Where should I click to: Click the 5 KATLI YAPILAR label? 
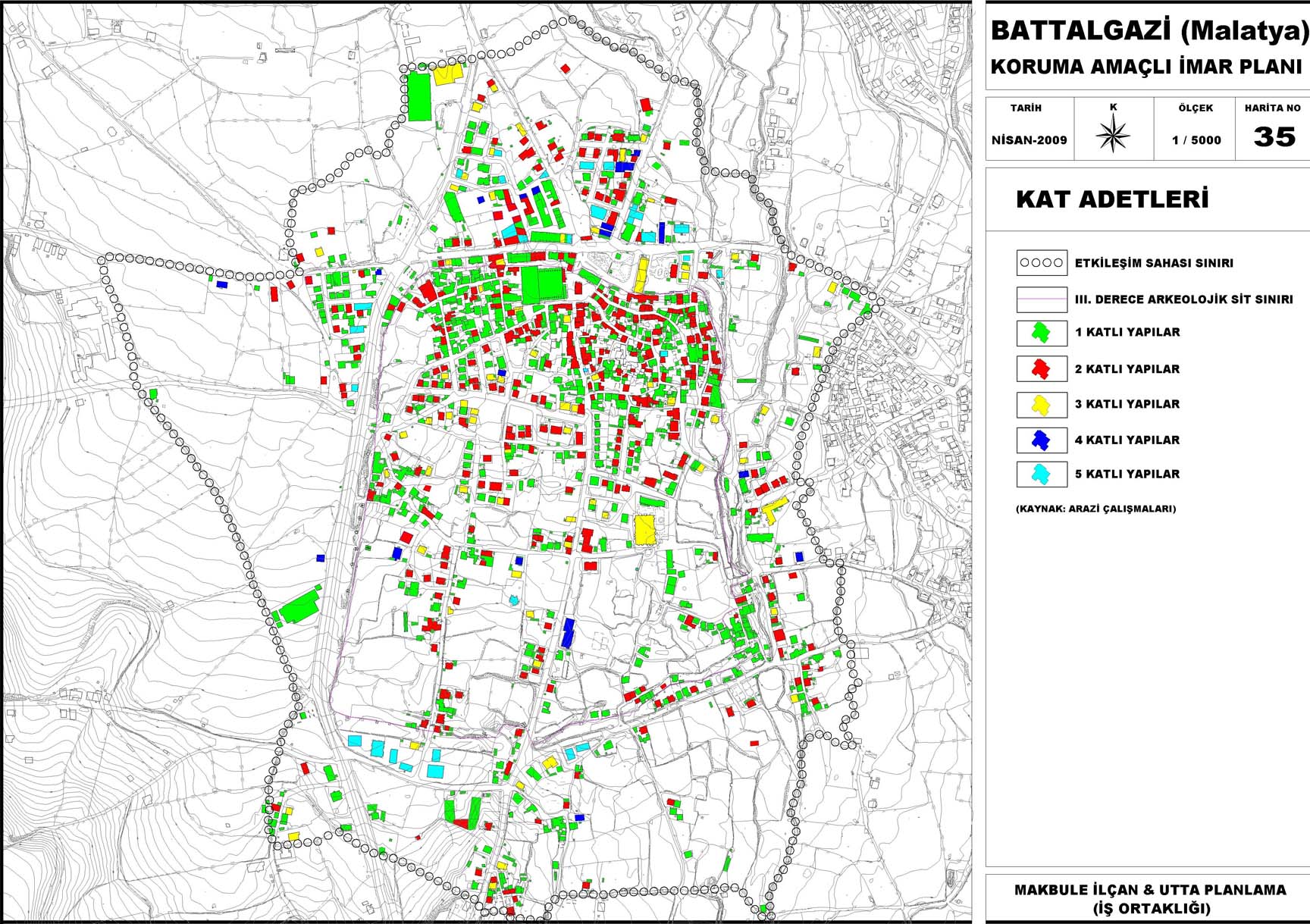[1127, 474]
